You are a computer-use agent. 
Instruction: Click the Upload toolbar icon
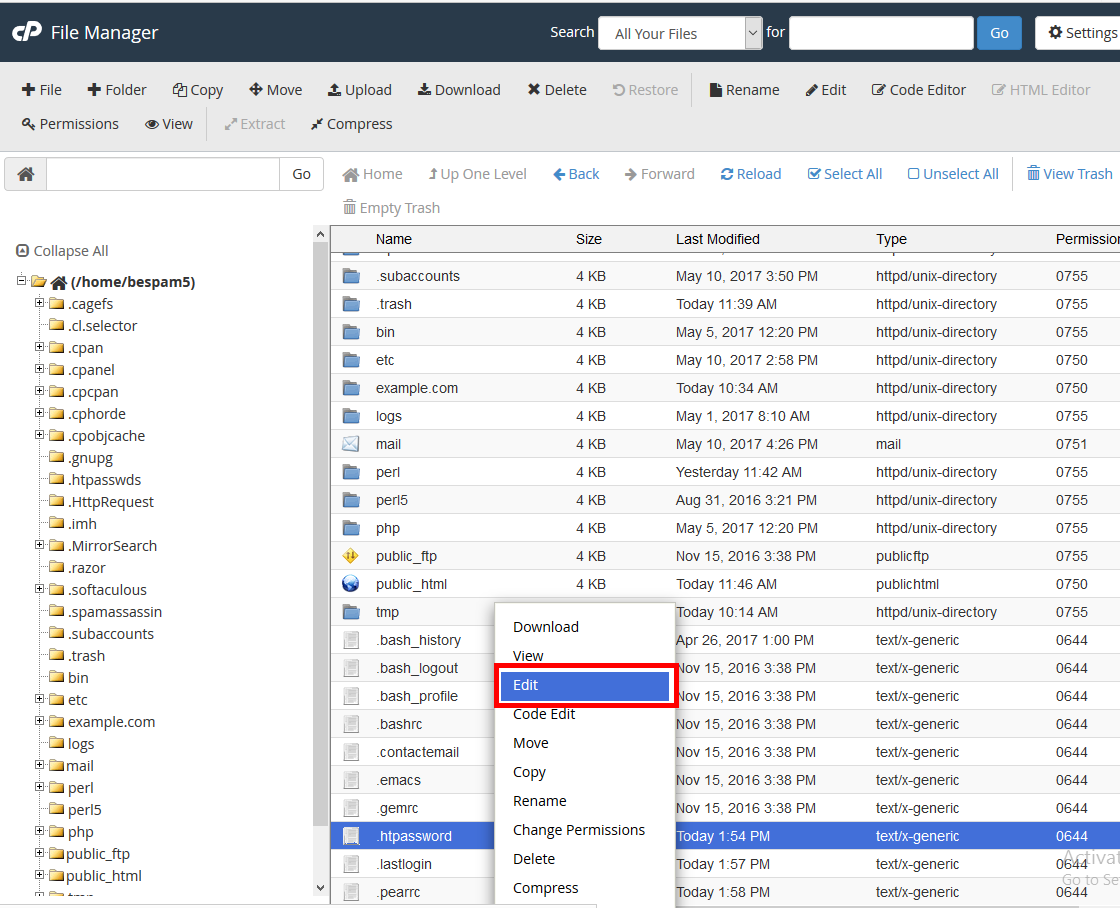334,90
